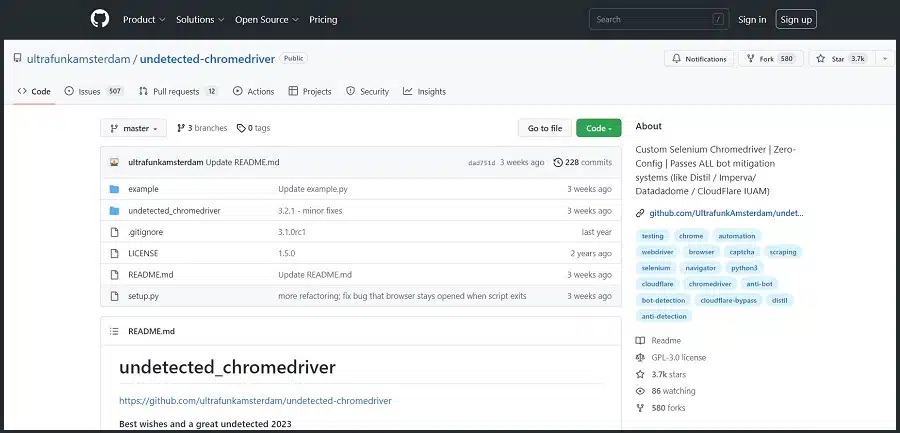The height and width of the screenshot is (433, 900).
Task: Click the Sign up button
Action: (x=796, y=19)
